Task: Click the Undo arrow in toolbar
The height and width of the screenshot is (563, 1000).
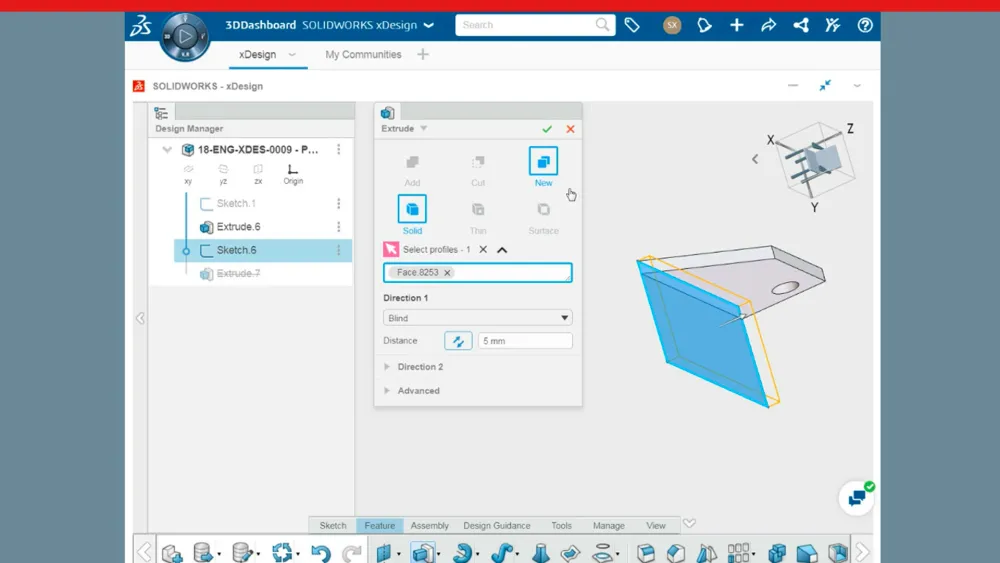Action: tap(321, 553)
